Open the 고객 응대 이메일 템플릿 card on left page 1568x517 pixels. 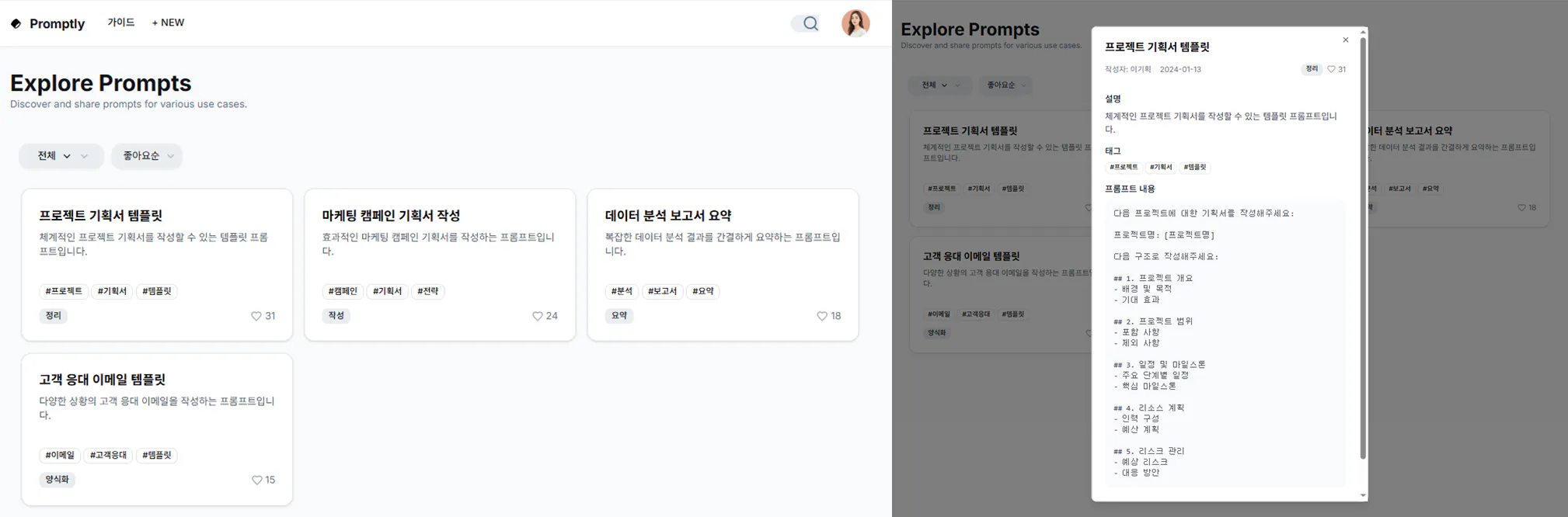(157, 429)
